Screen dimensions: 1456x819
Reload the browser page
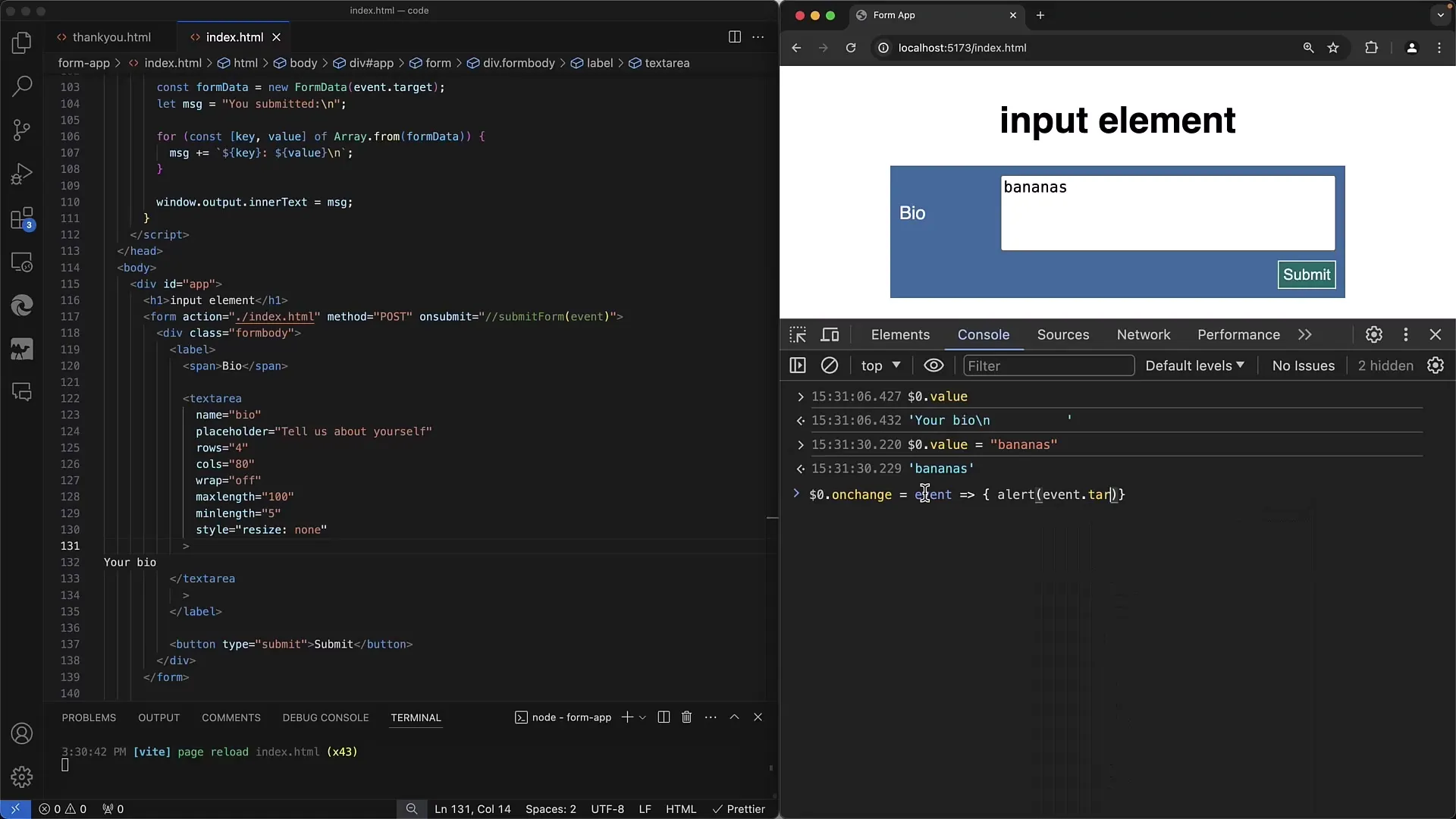tap(851, 48)
